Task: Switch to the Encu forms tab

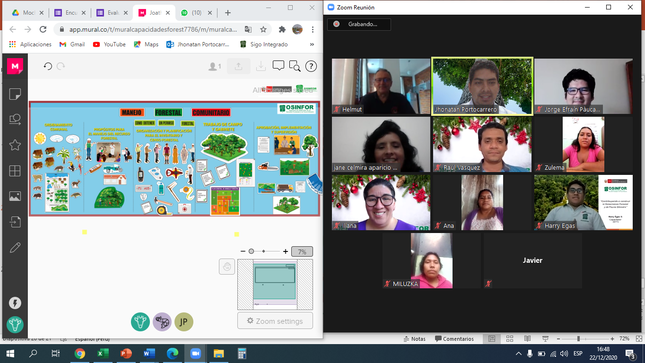Action: click(70, 13)
